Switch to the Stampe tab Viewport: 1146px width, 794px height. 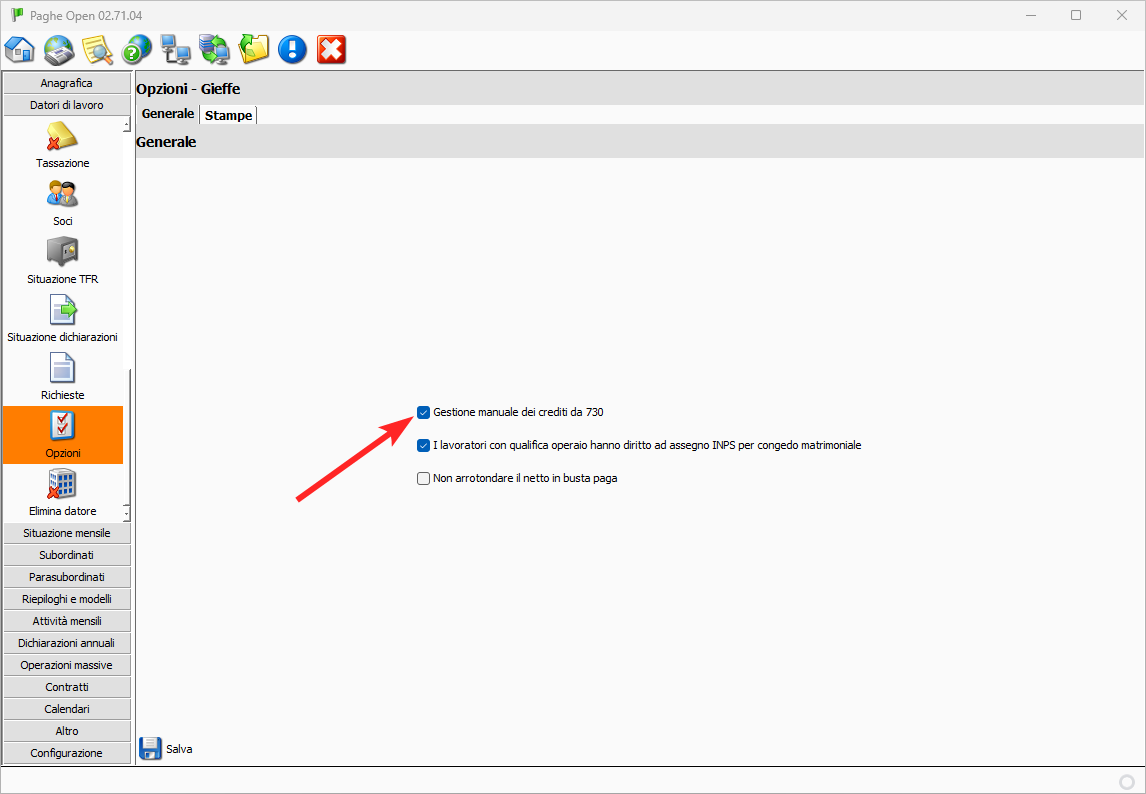228,115
